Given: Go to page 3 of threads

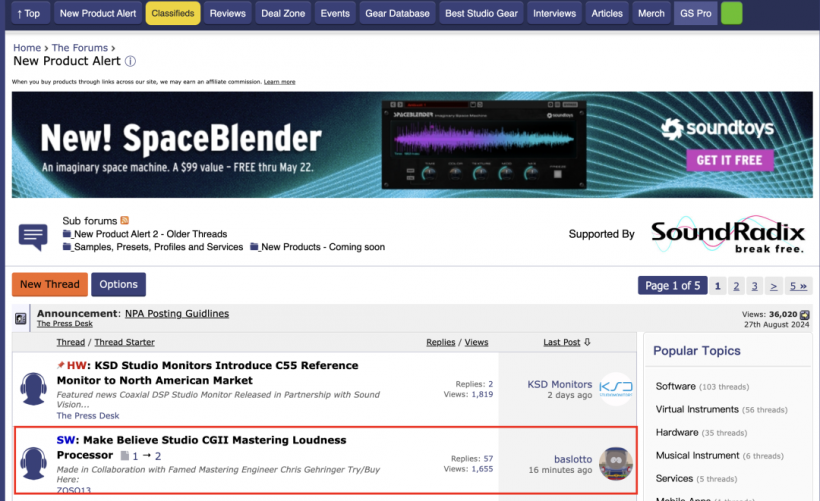Looking at the screenshot, I should (755, 286).
